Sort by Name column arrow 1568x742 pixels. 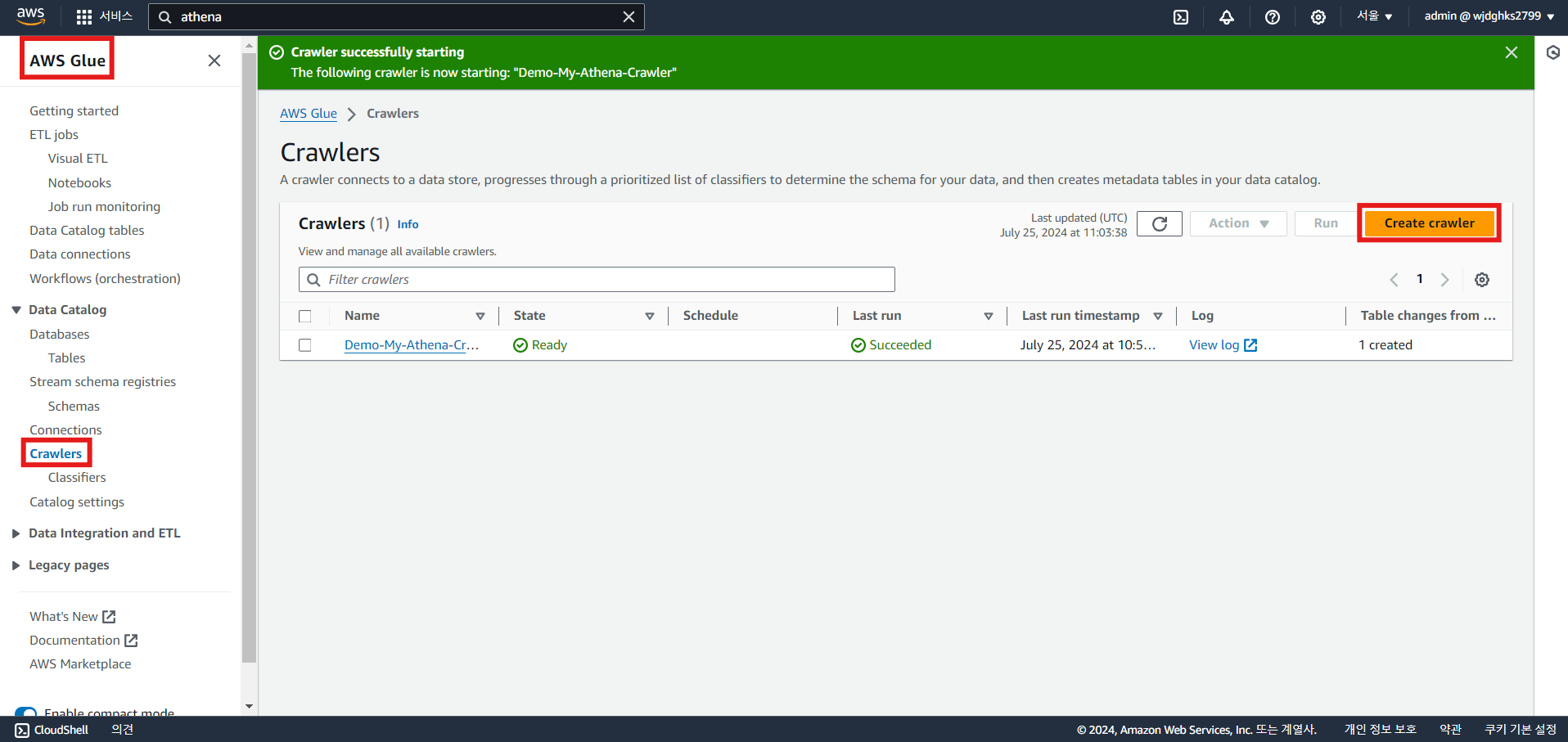(480, 316)
